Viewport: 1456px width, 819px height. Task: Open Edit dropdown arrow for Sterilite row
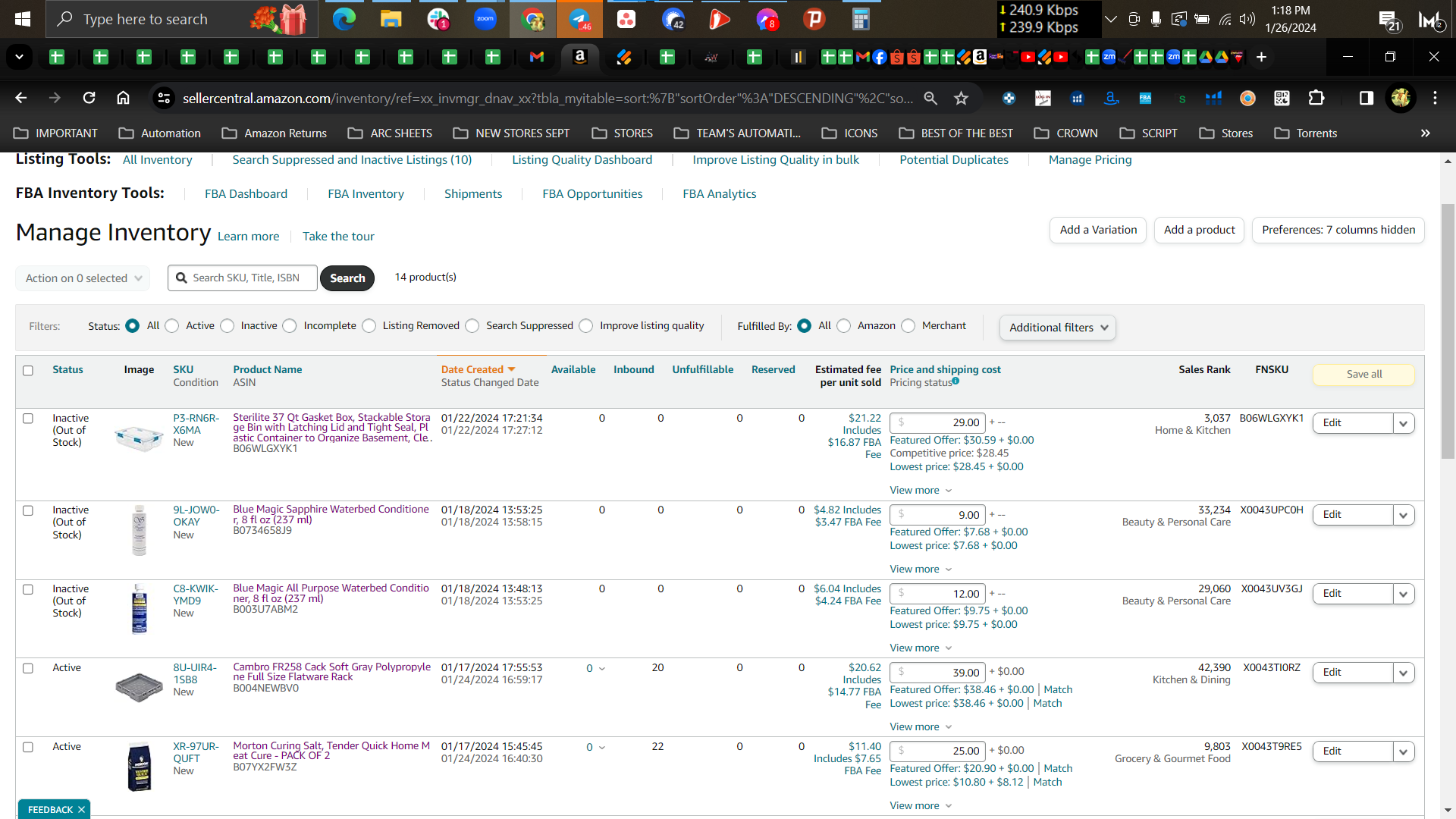click(x=1404, y=423)
